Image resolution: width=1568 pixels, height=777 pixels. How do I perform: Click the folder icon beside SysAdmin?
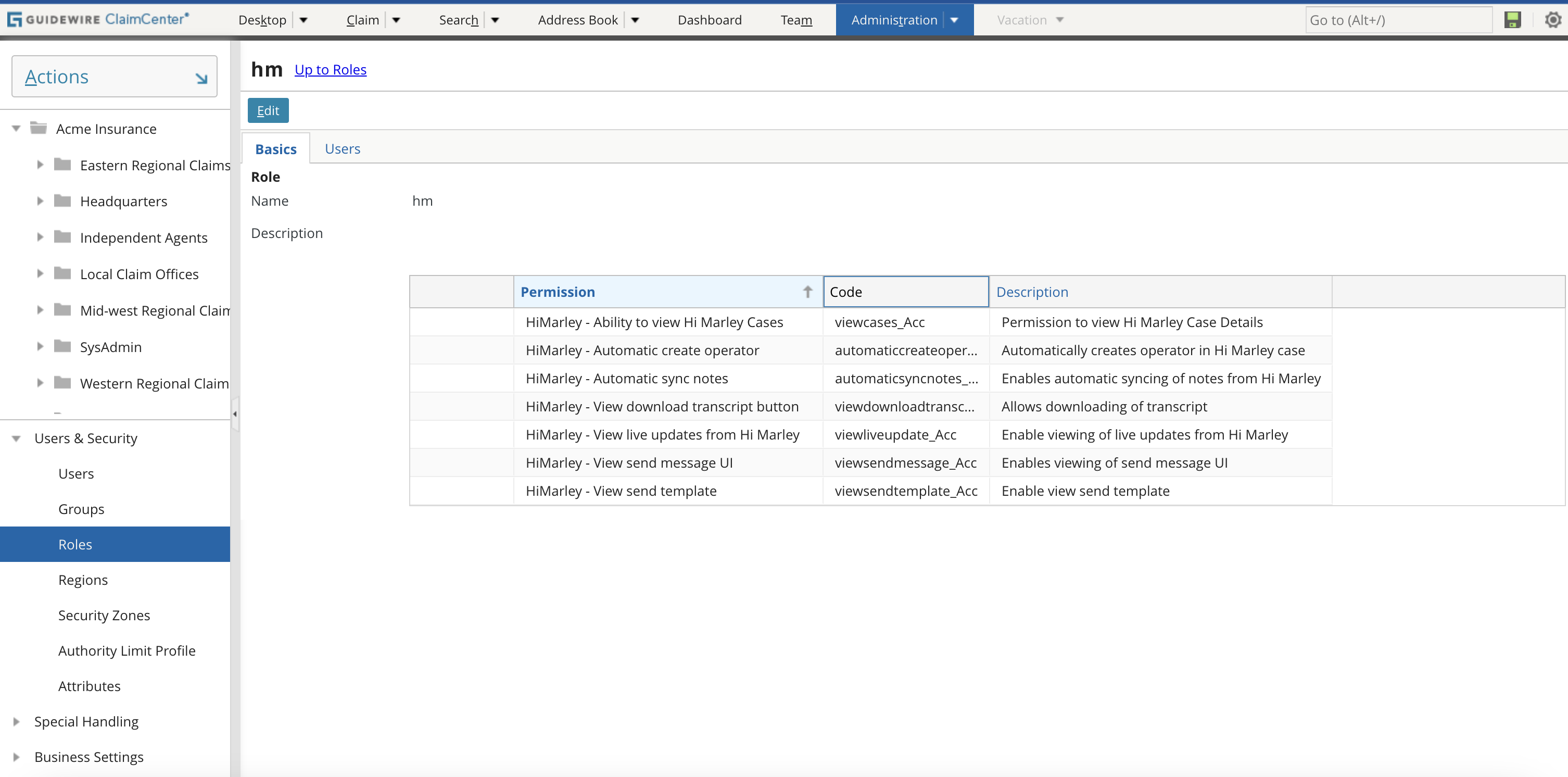tap(62, 346)
